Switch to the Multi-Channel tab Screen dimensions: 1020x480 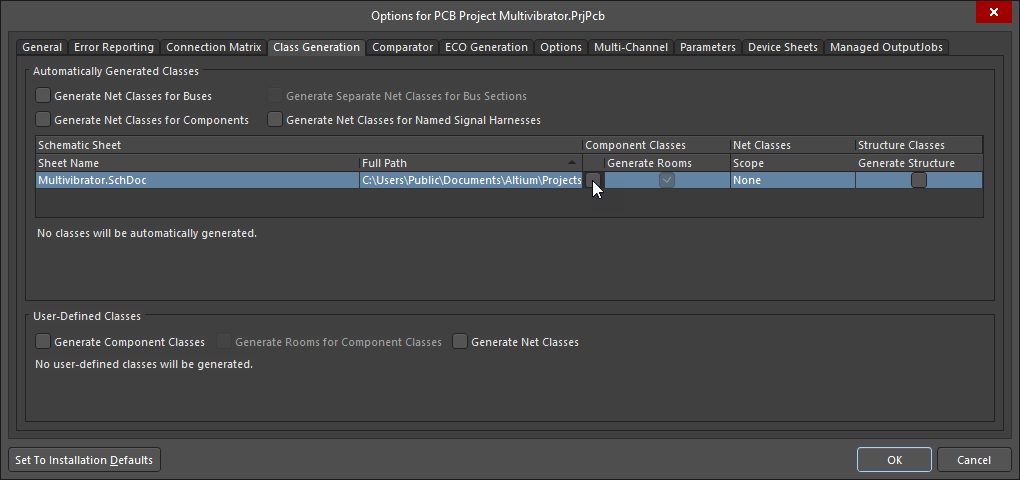(x=630, y=47)
